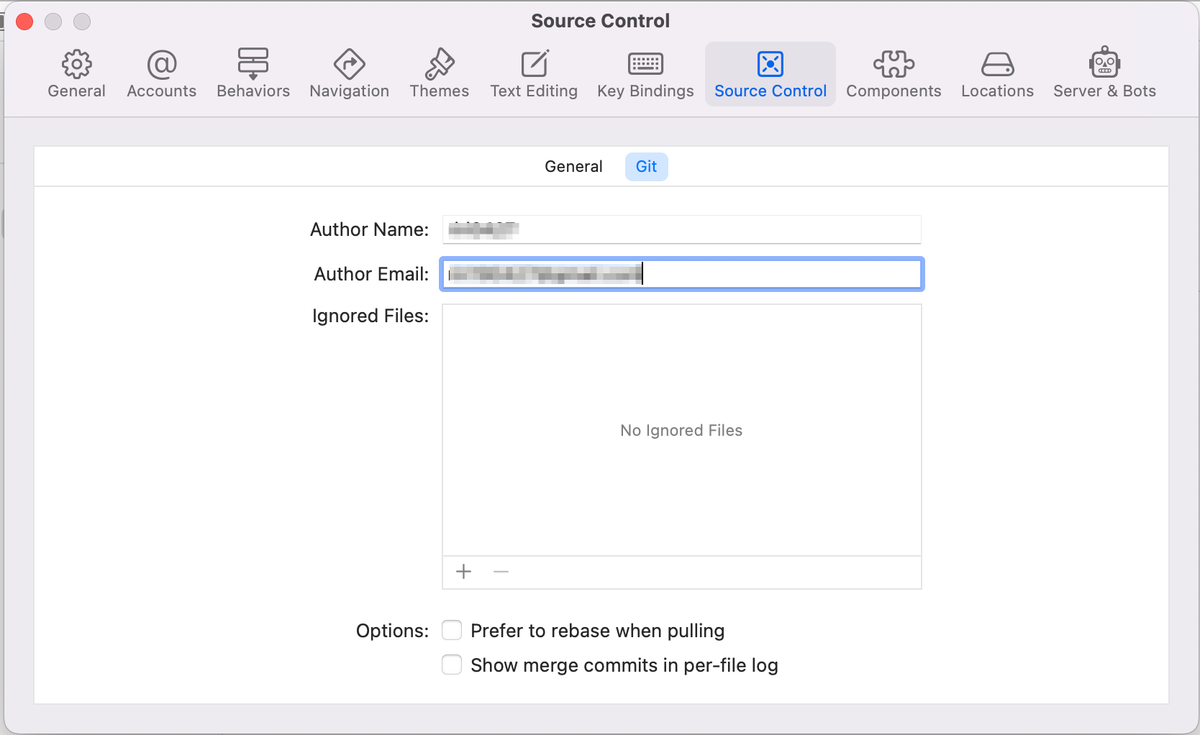Click the minus button under Ignored Files
The height and width of the screenshot is (735, 1200).
(x=501, y=572)
